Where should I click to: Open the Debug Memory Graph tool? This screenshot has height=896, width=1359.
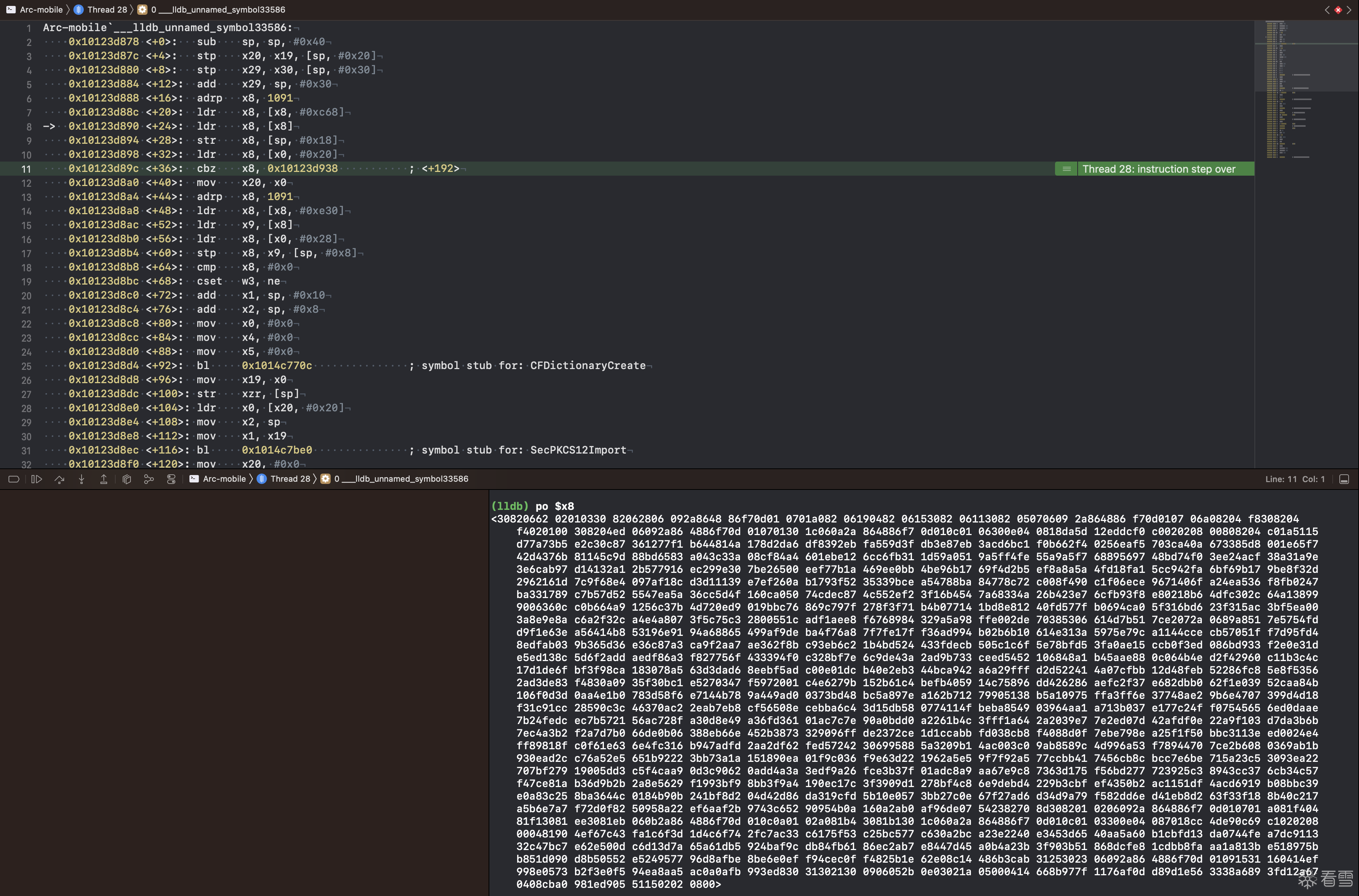coord(149,479)
